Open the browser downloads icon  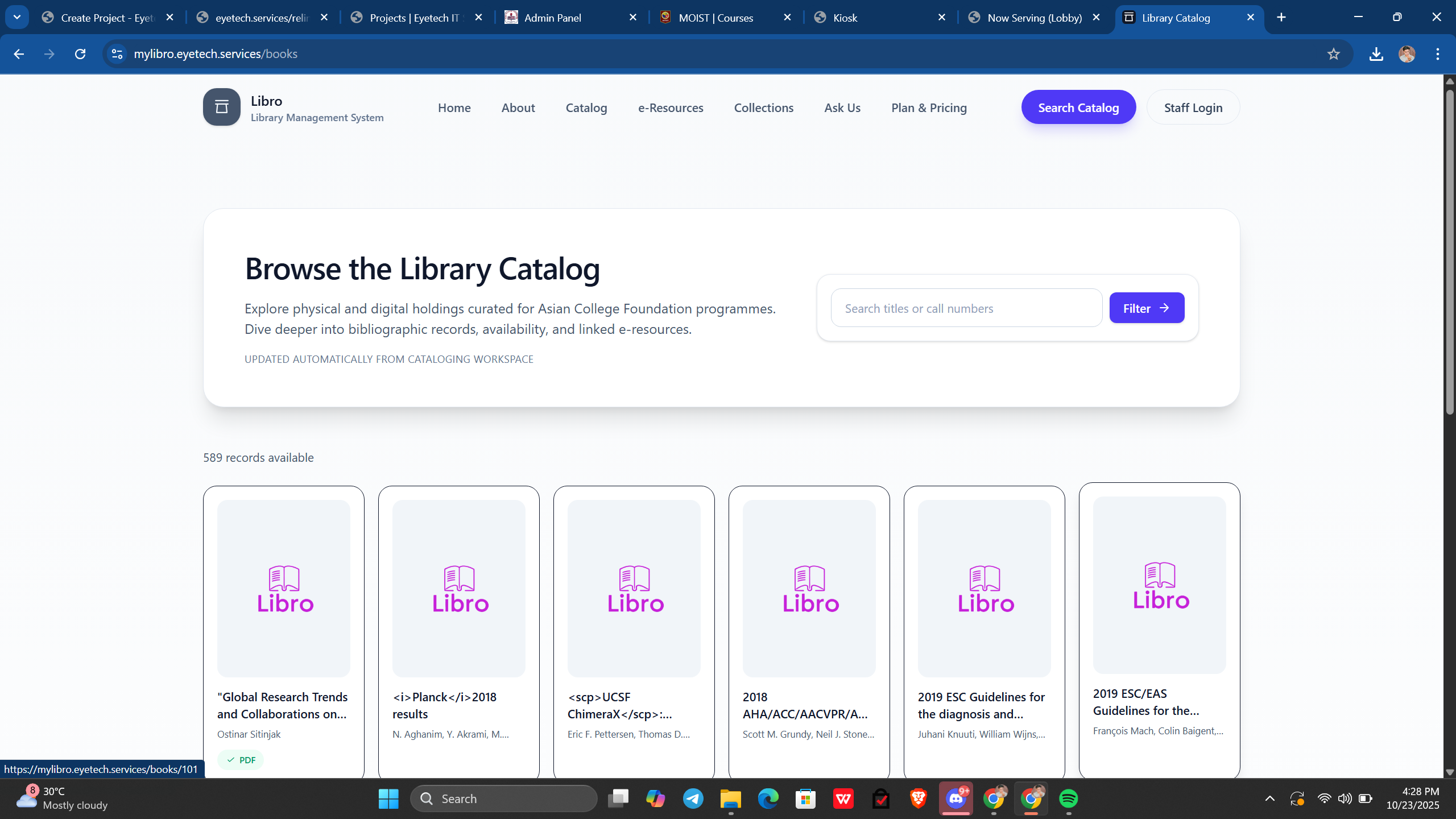1376,54
